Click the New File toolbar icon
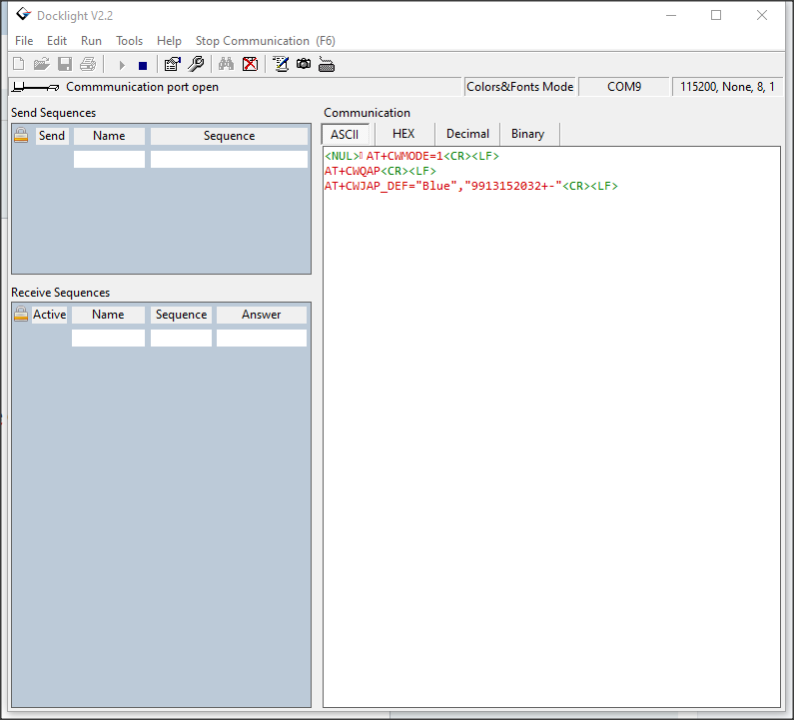Image resolution: width=794 pixels, height=720 pixels. tap(18, 64)
